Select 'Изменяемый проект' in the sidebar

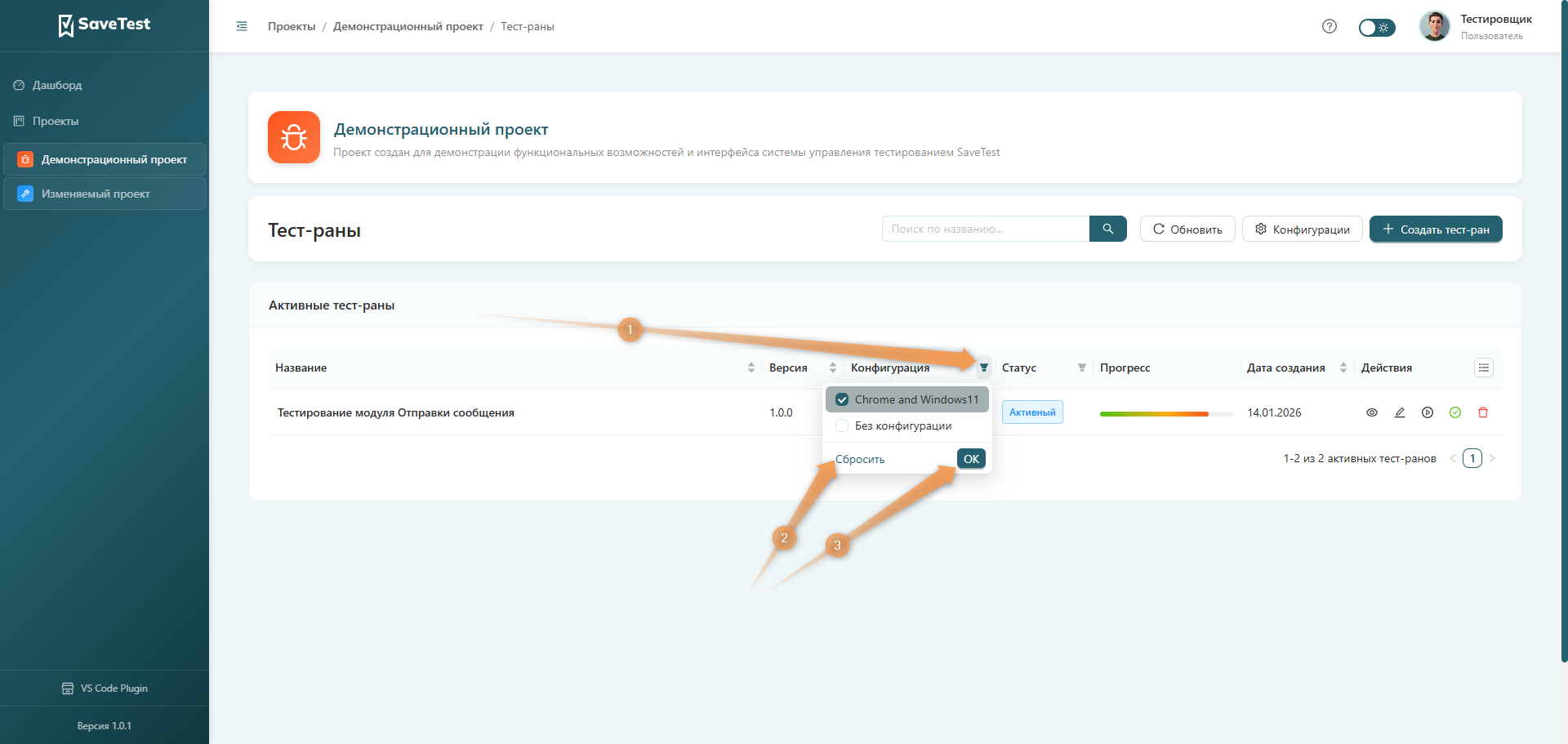tap(96, 194)
